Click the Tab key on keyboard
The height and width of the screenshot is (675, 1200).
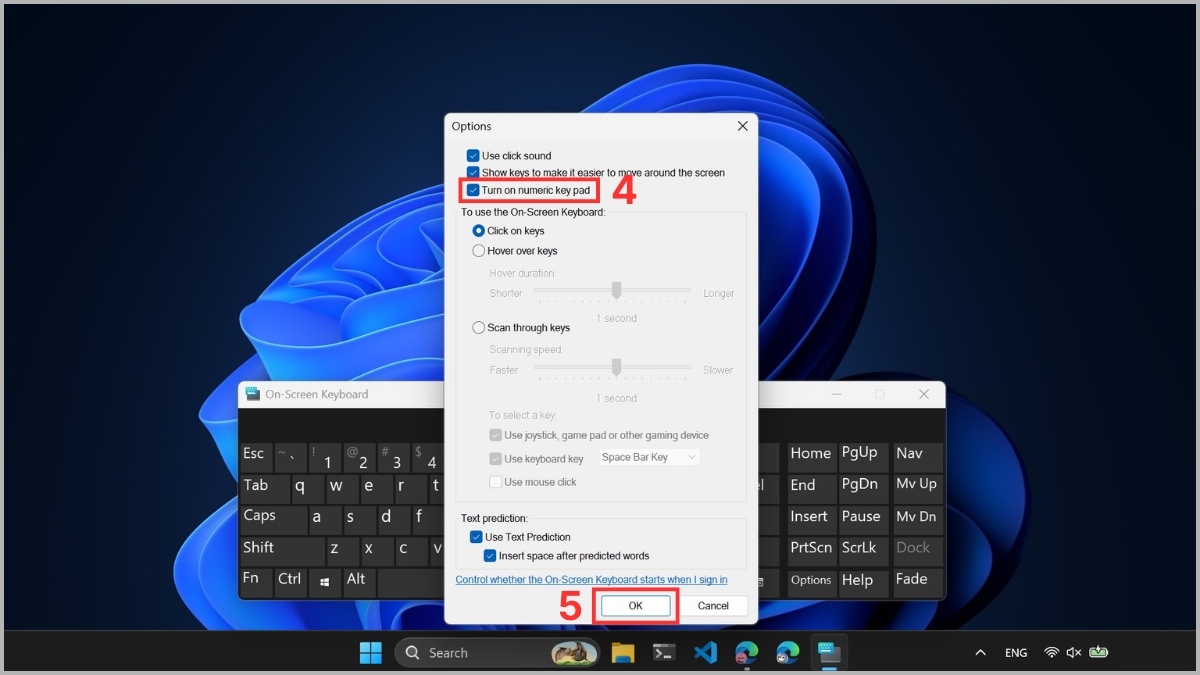pos(265,489)
